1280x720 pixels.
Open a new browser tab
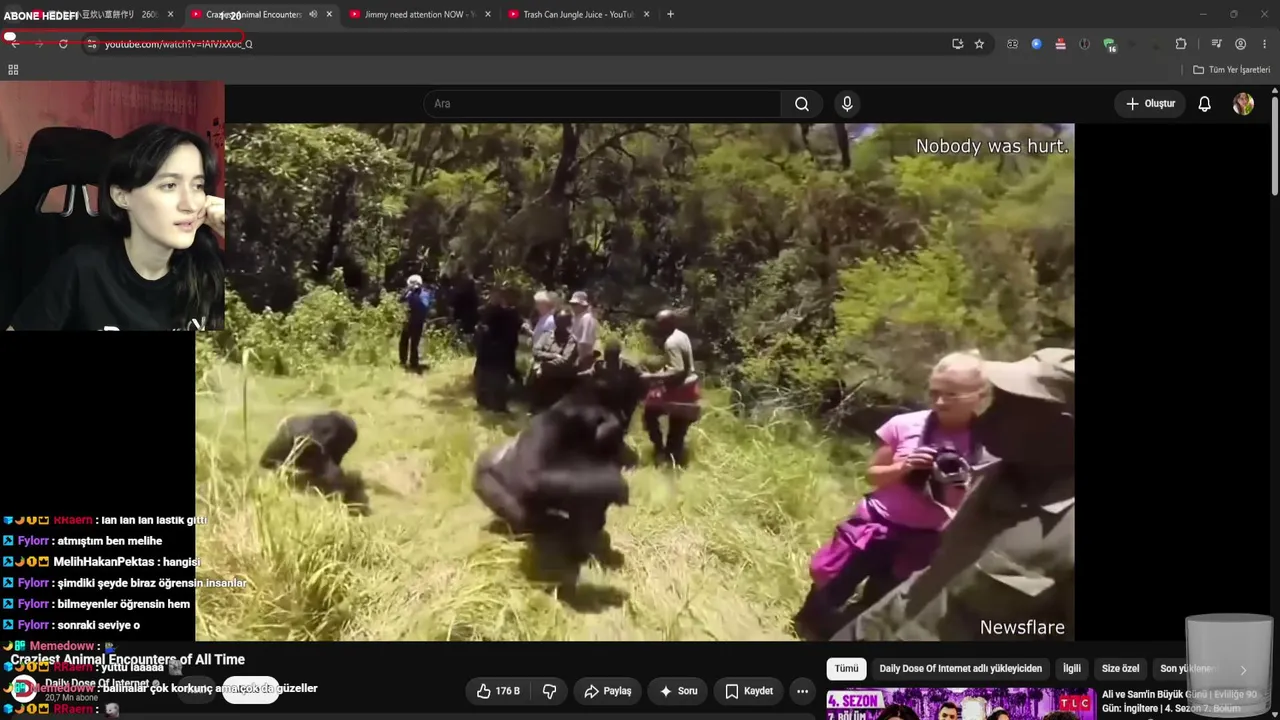pos(670,15)
